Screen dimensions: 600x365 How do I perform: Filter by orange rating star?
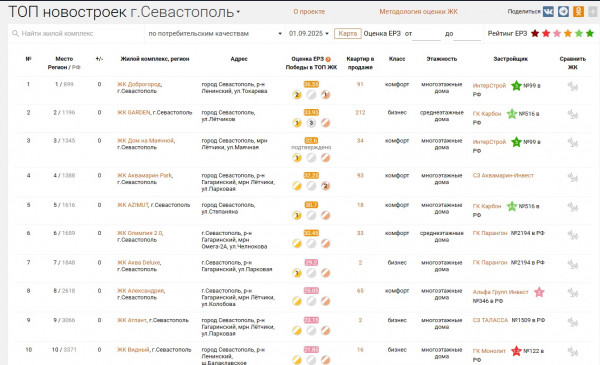coord(568,34)
